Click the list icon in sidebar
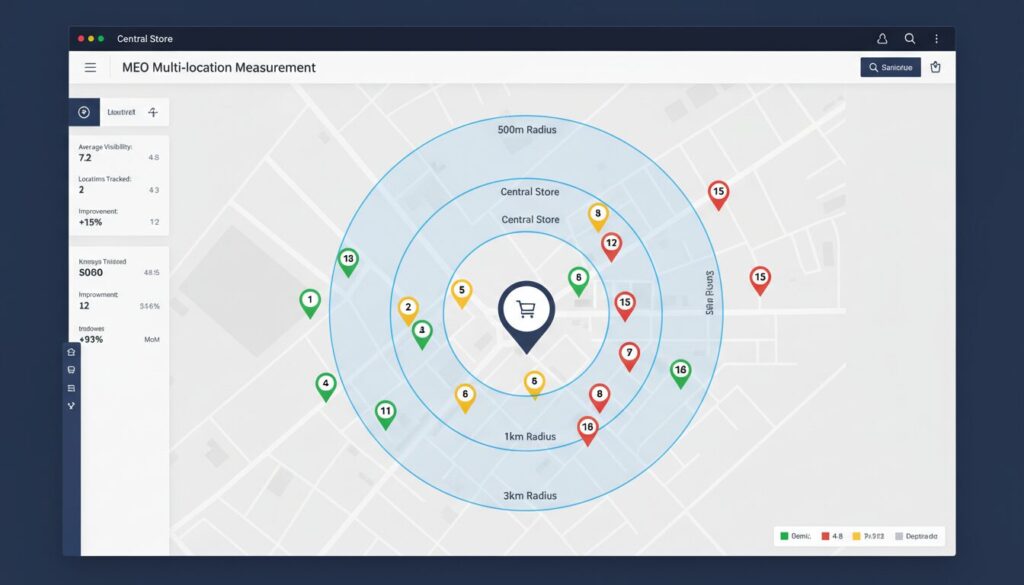The height and width of the screenshot is (585, 1024). (71, 388)
